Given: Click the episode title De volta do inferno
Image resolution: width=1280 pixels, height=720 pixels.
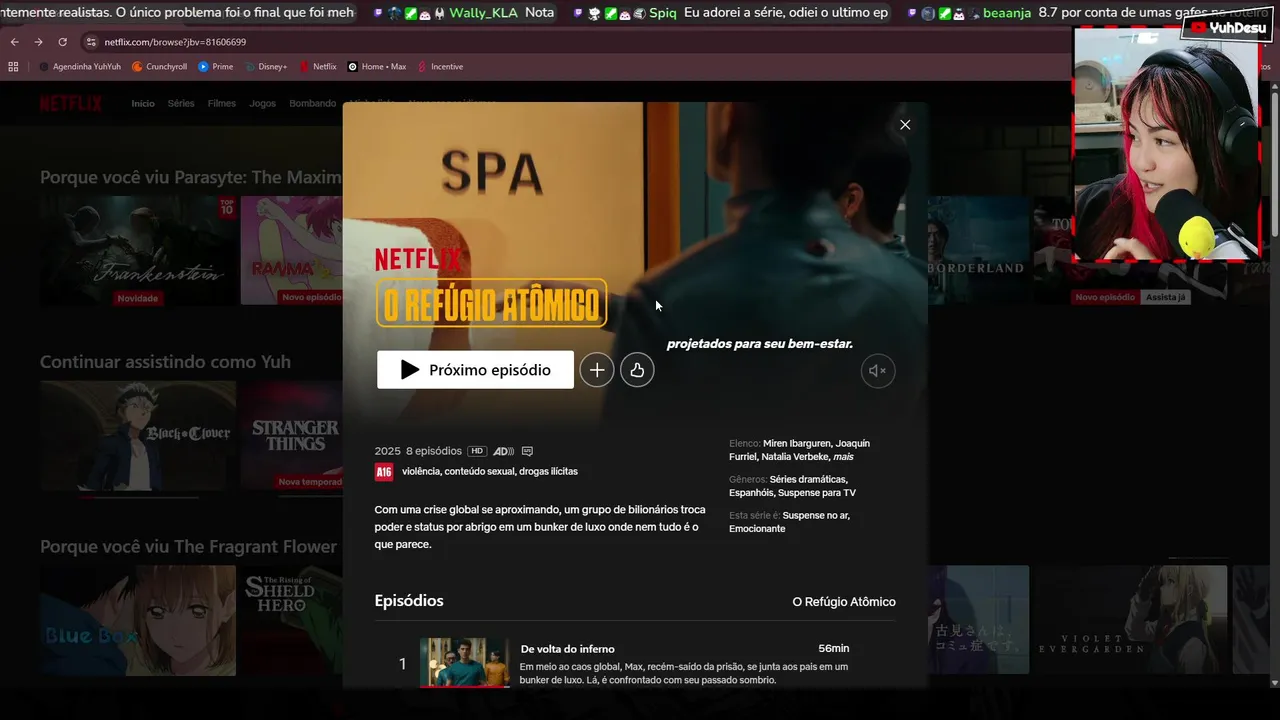Looking at the screenshot, I should coord(567,649).
